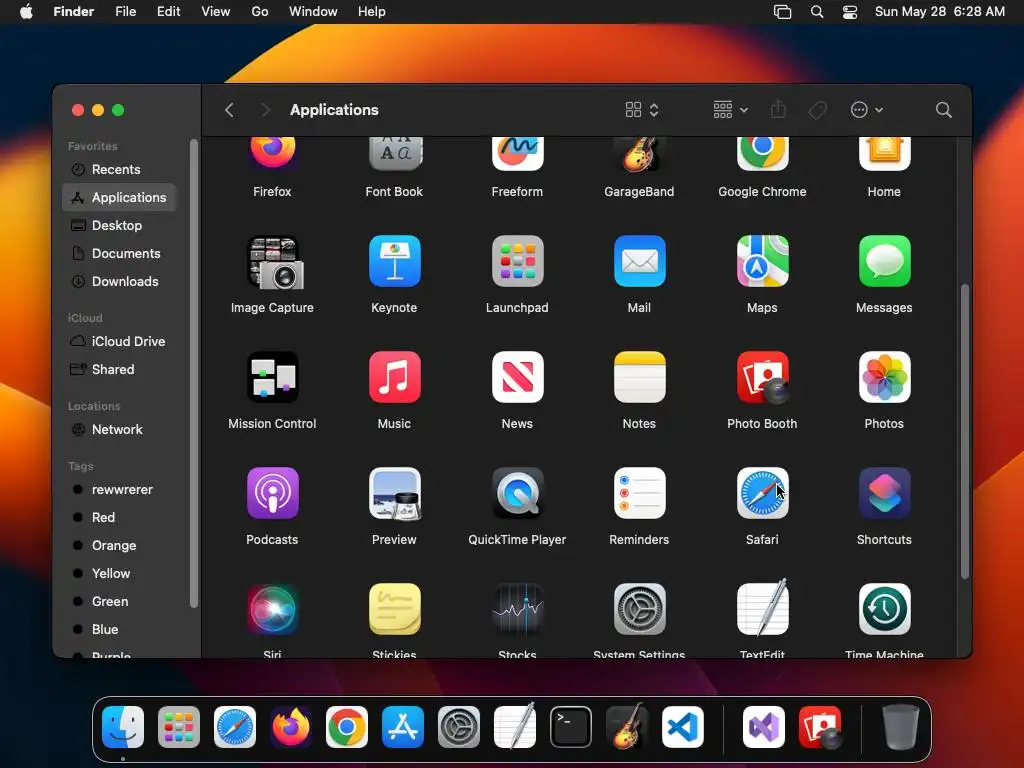
Task: Select the Podcasts app icon
Action: click(272, 493)
